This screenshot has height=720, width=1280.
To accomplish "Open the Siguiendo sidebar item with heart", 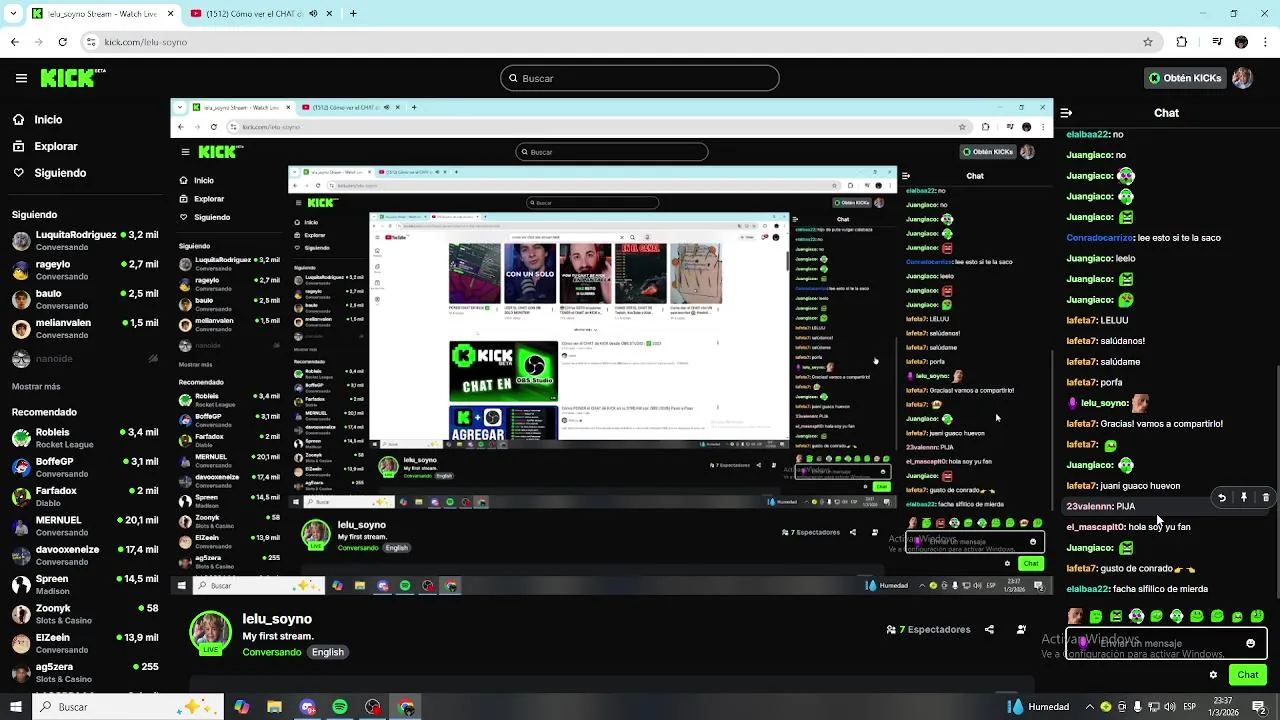I will pos(60,173).
